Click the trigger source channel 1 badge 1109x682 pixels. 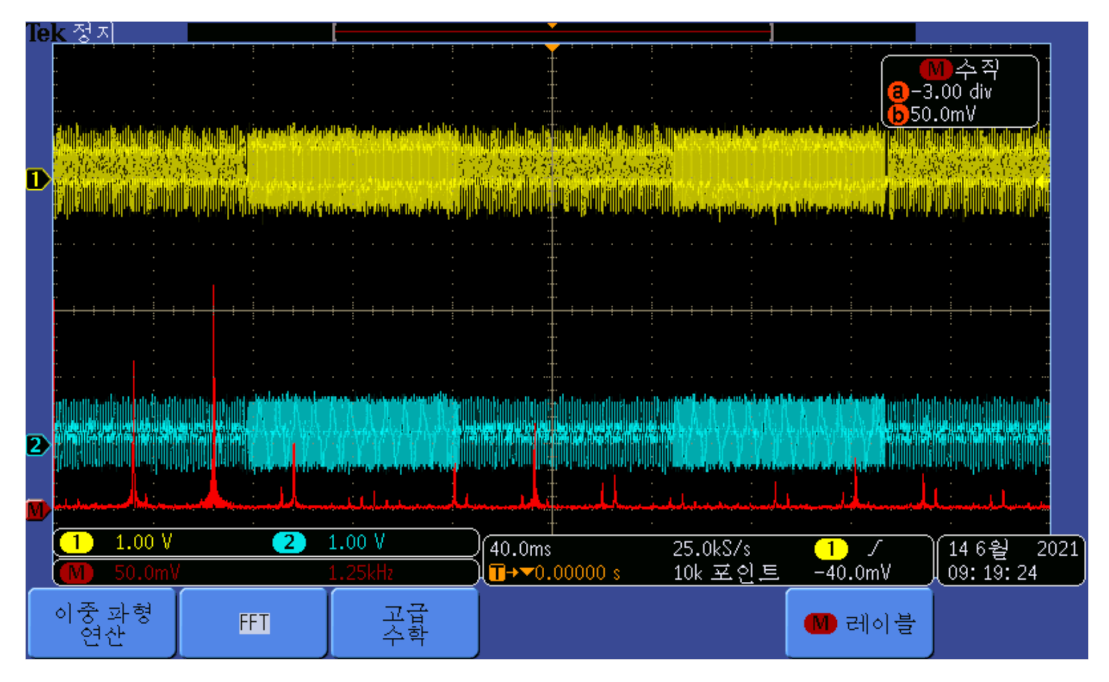pyautogui.click(x=831, y=549)
